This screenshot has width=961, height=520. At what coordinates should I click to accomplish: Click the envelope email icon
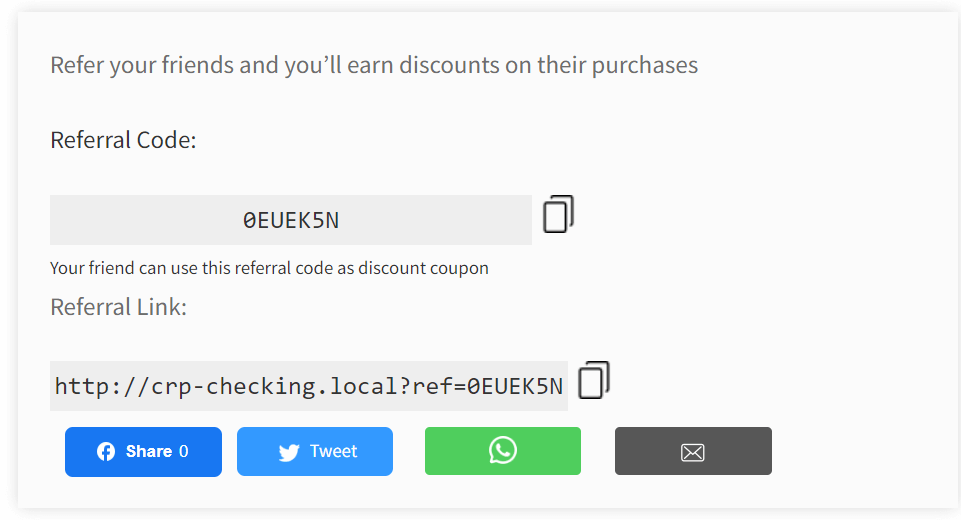pos(693,453)
